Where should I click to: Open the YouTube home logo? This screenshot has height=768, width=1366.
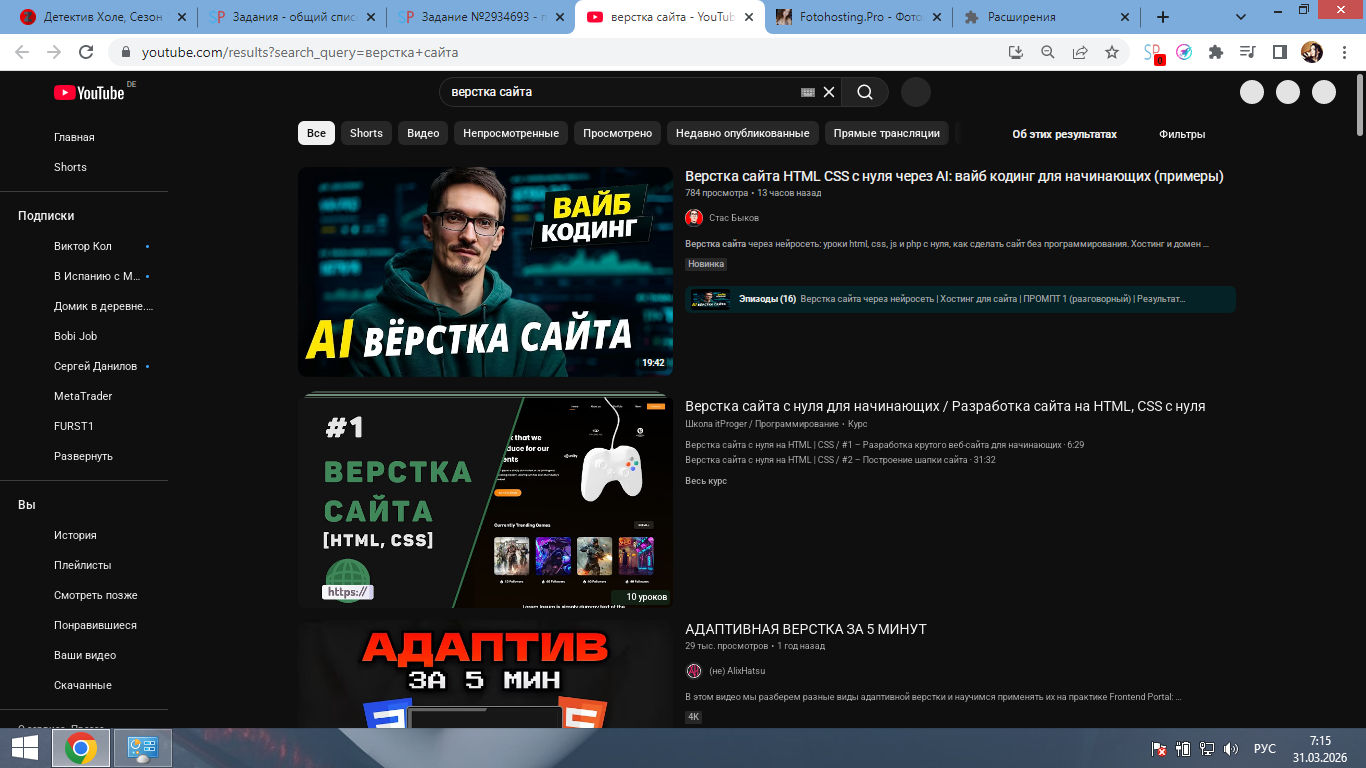pos(90,92)
